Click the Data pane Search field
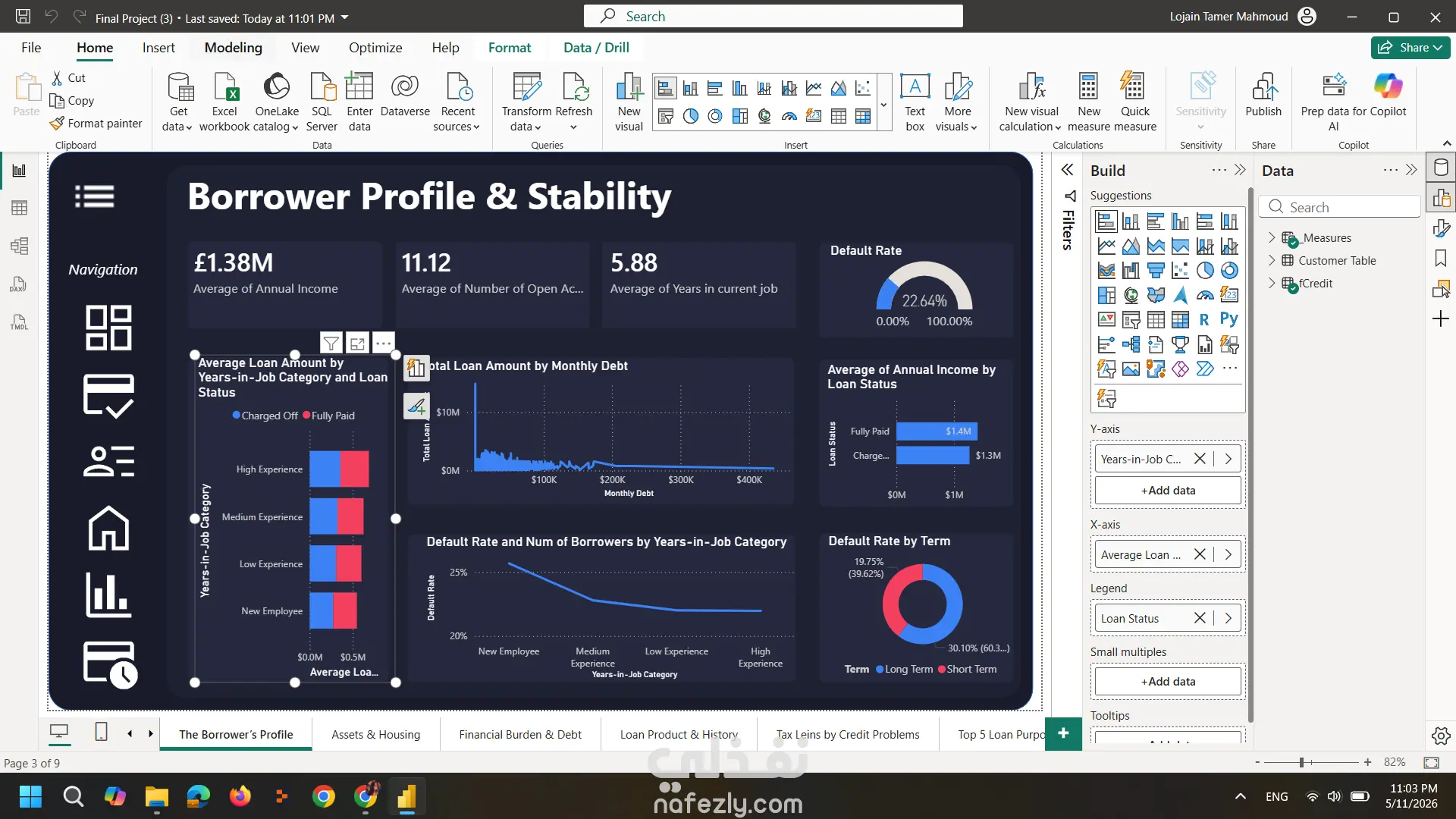Screen dimensions: 1456x819 (x=1339, y=207)
